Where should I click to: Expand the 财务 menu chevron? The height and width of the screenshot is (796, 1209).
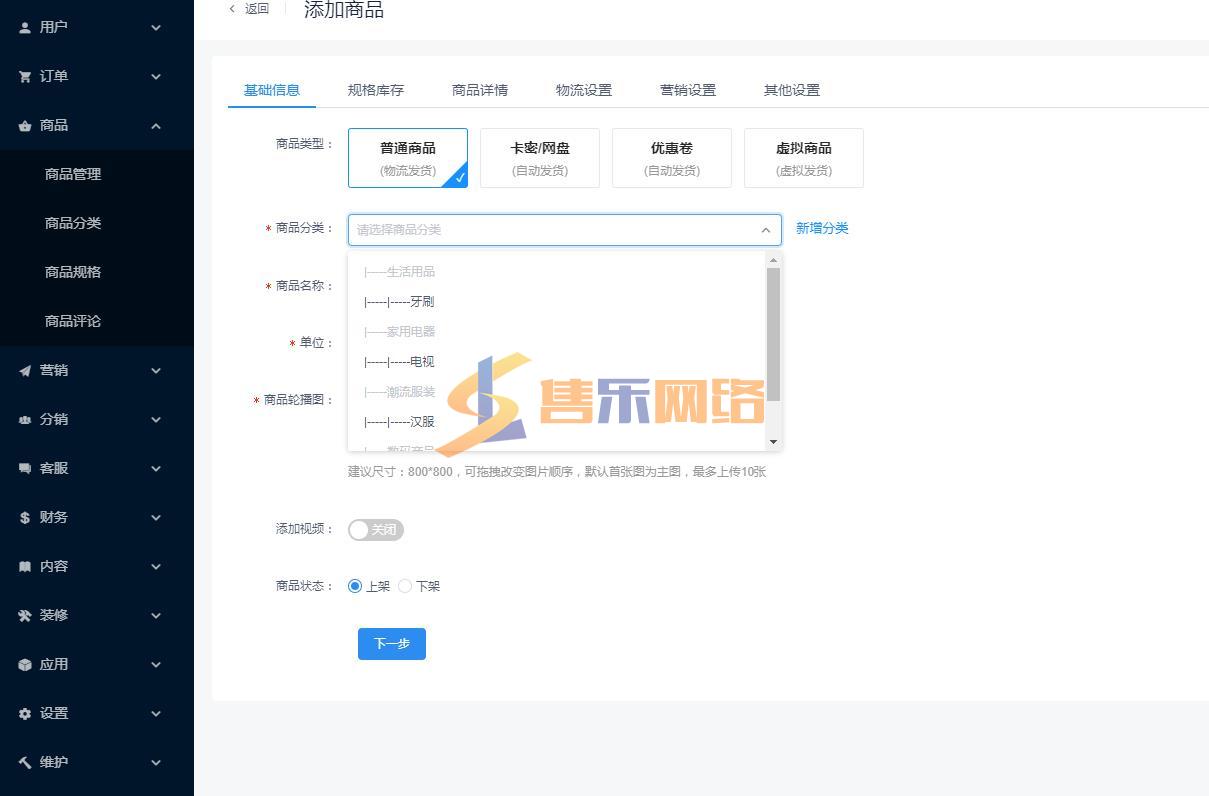[x=156, y=518]
